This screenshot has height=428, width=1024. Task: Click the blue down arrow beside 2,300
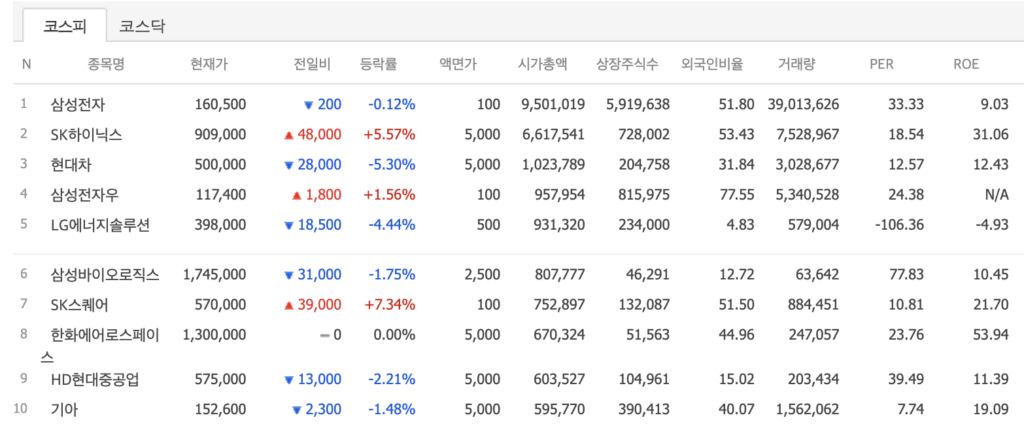coord(296,410)
